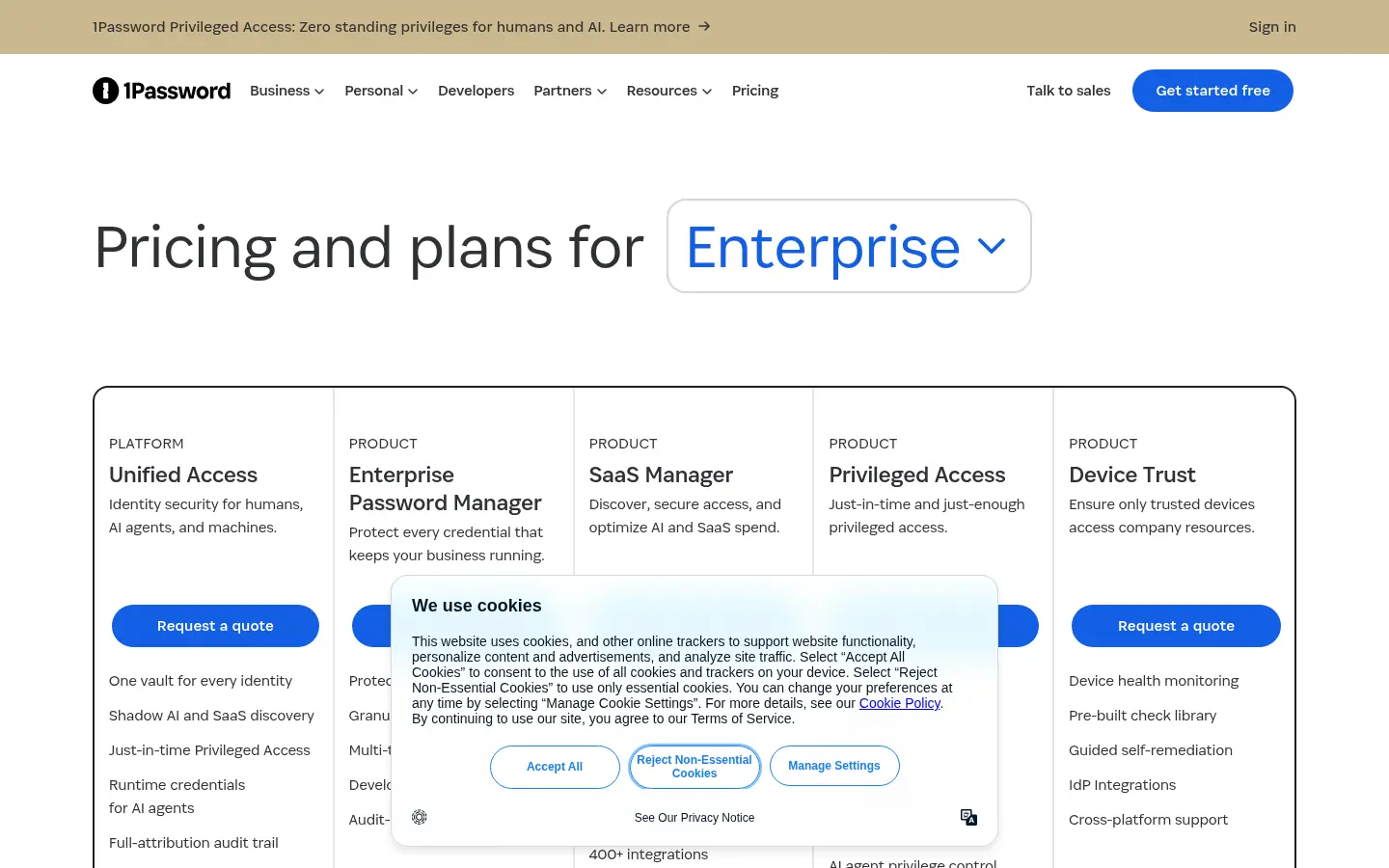Click the Enterprise Password Manager heading

[446, 489]
